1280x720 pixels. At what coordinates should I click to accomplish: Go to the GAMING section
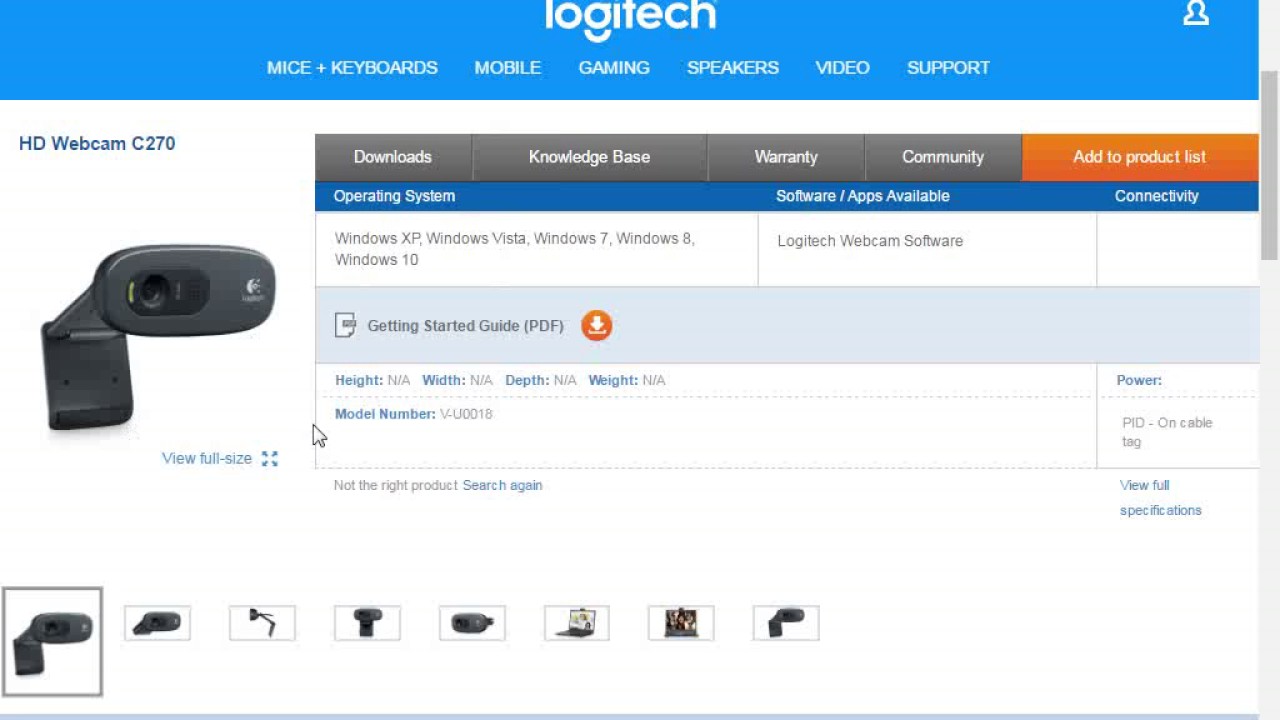(x=614, y=68)
